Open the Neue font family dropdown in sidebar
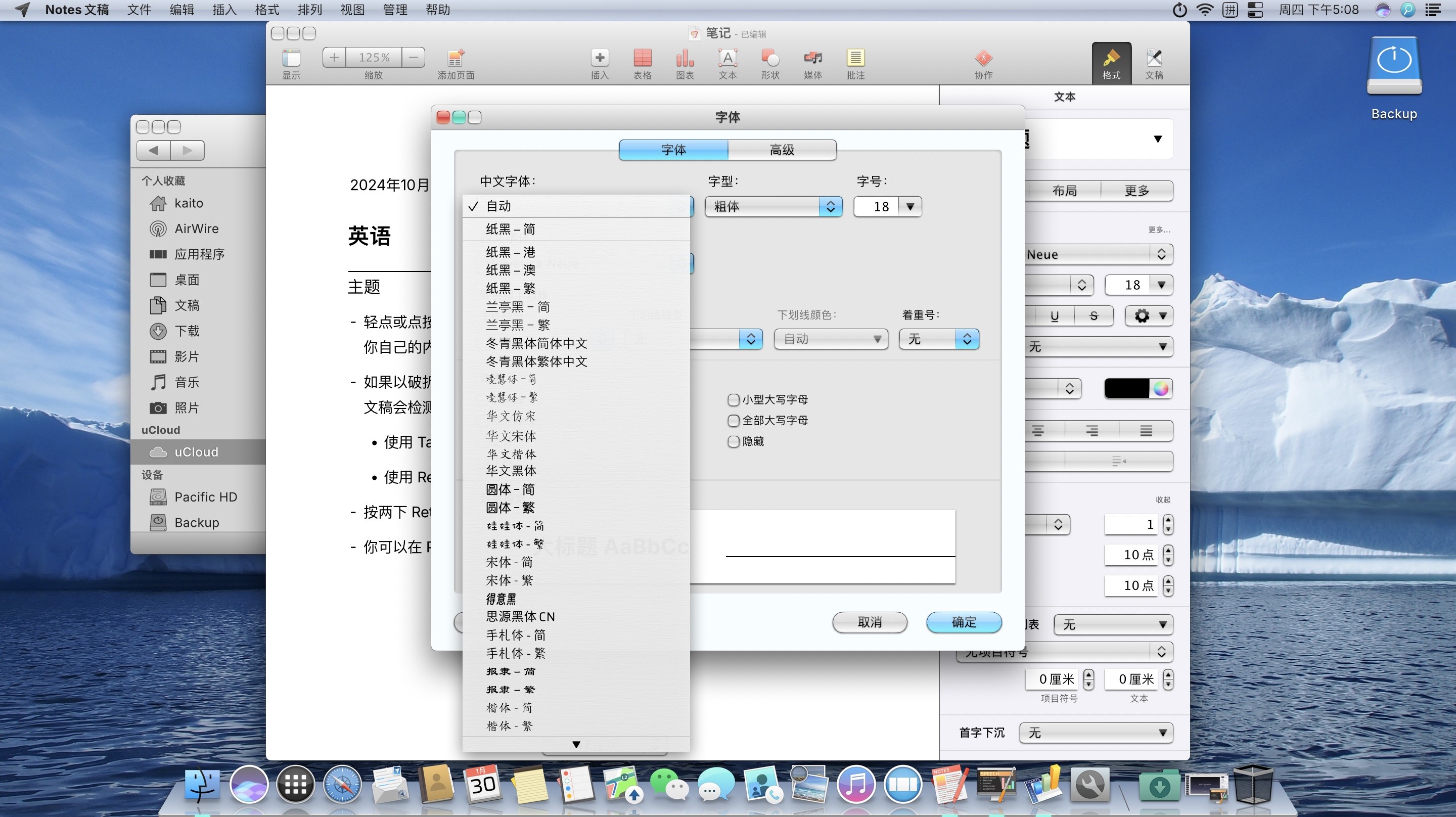 [x=1098, y=254]
